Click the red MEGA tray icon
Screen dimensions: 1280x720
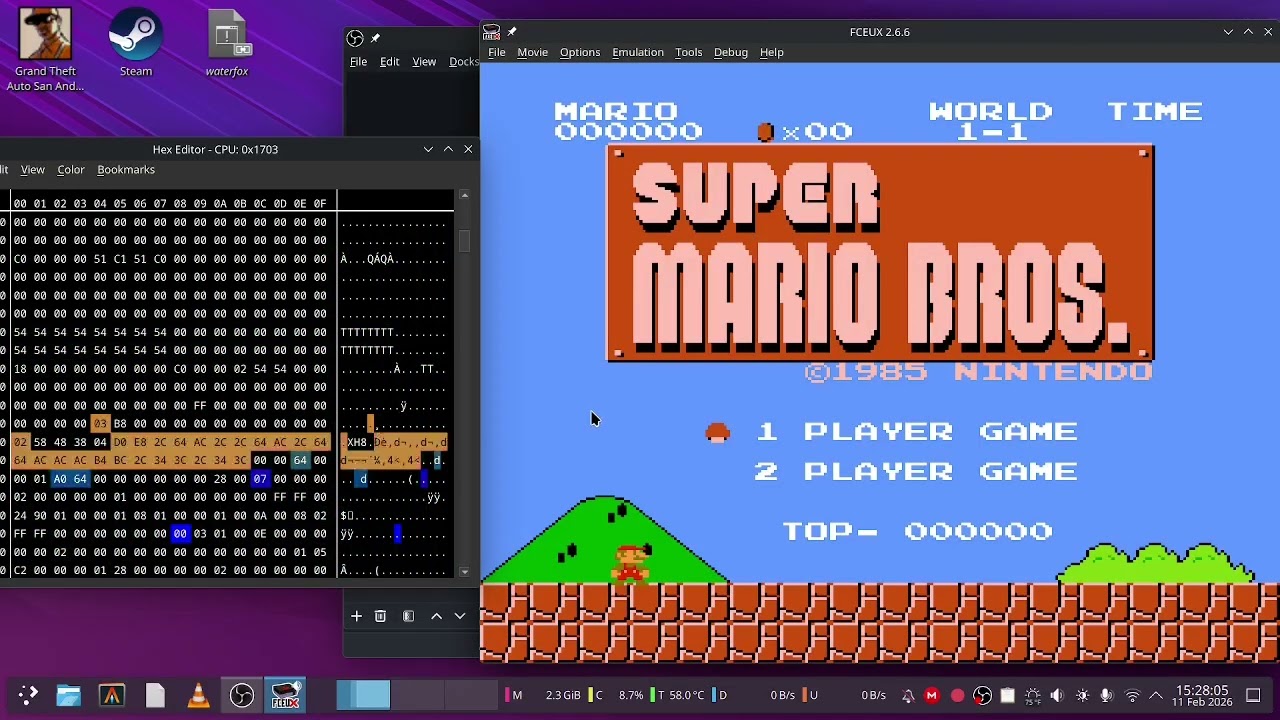click(932, 695)
